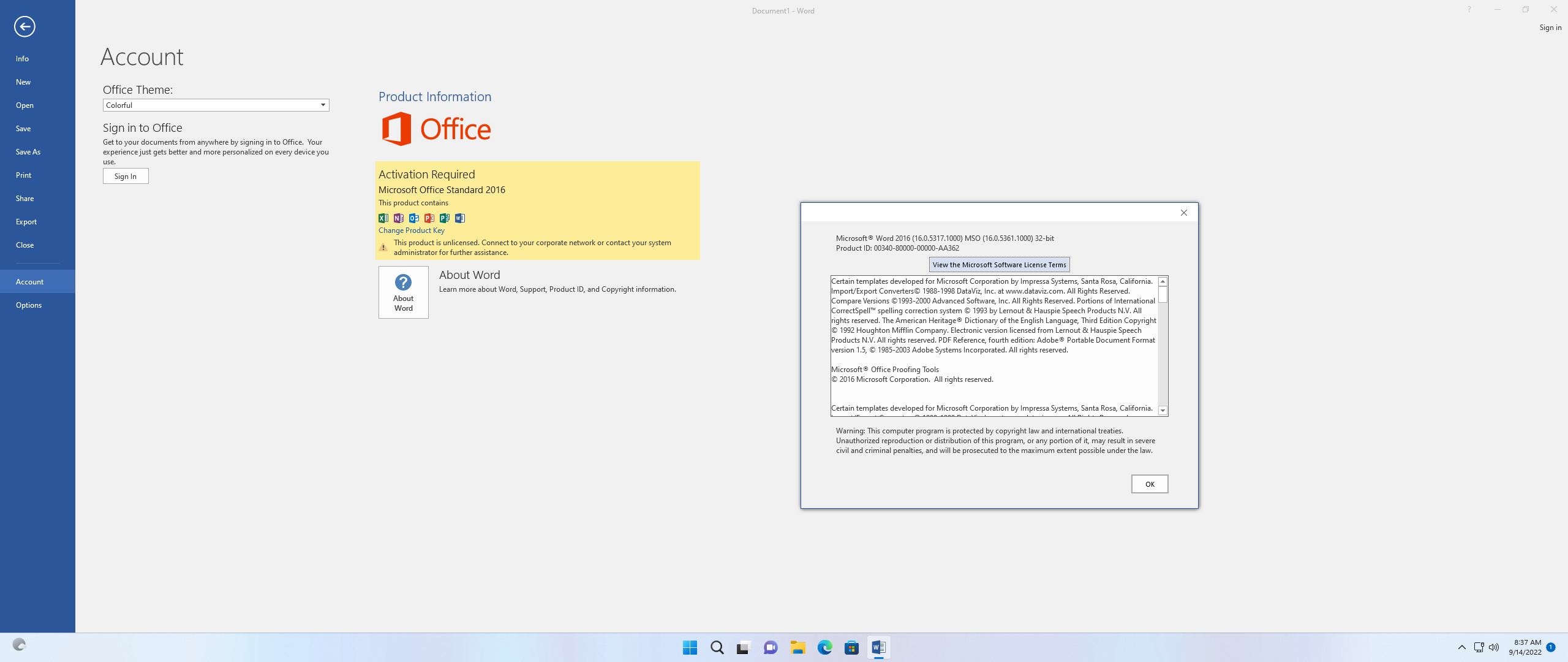Choose Save As in the sidebar

tap(37, 152)
